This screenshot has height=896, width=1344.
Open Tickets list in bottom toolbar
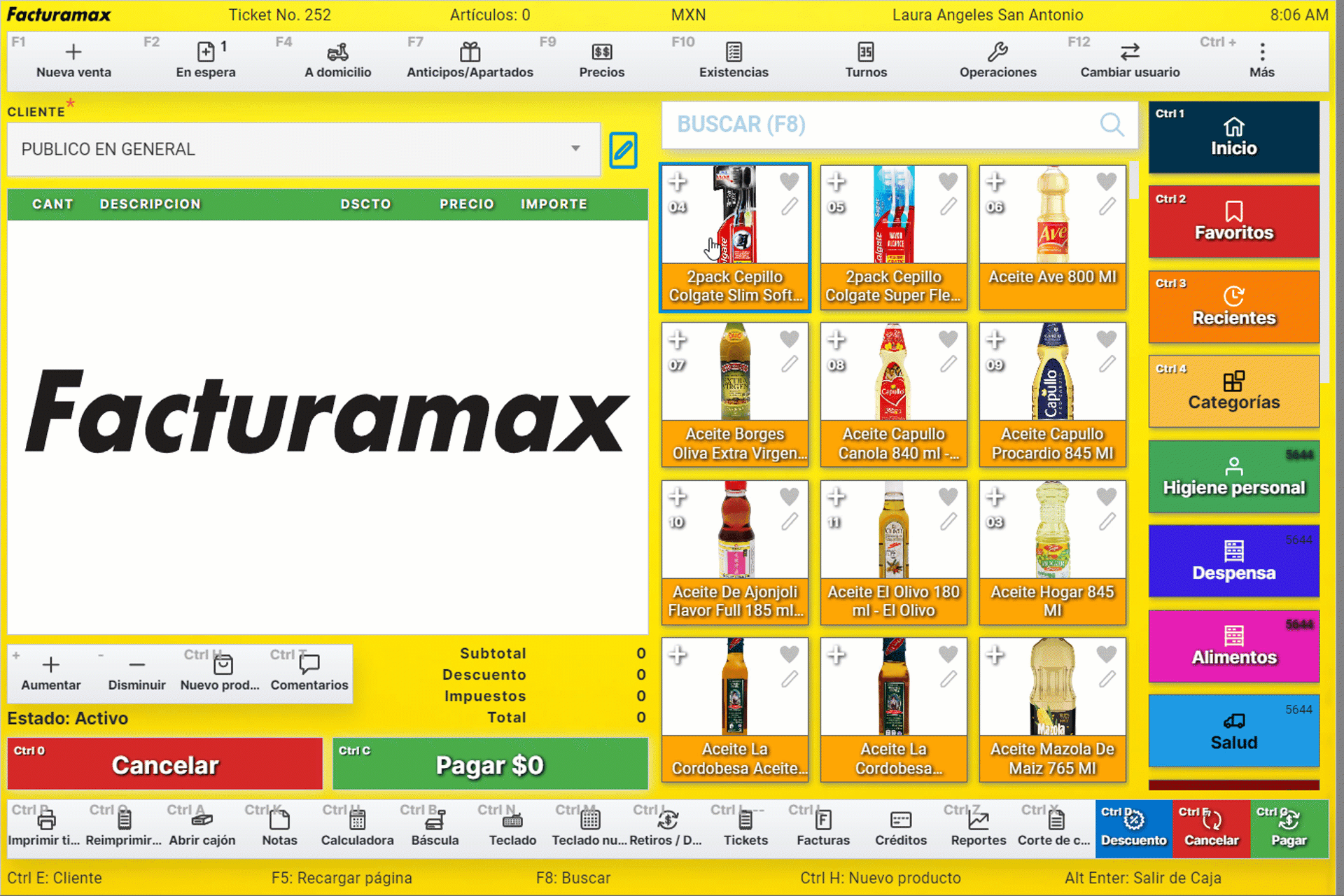[x=745, y=827]
